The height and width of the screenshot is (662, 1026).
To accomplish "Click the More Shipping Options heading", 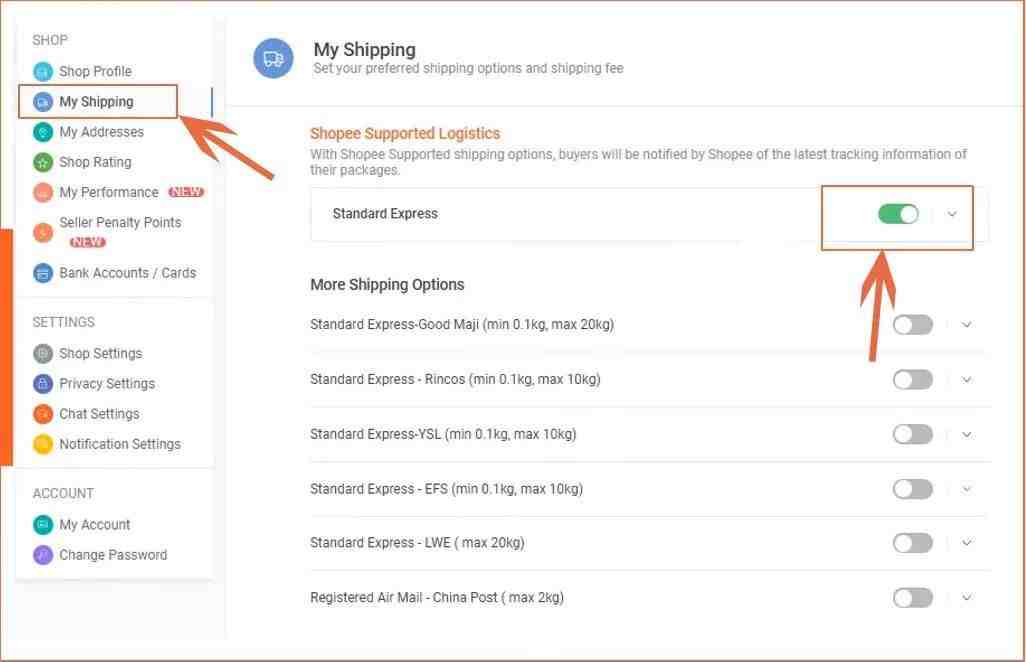I will 387,285.
